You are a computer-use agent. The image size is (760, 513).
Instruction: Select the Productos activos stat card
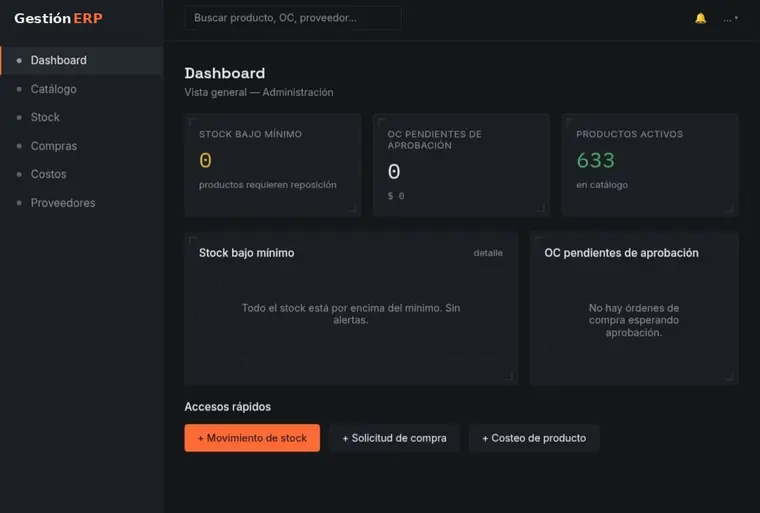[x=650, y=165]
